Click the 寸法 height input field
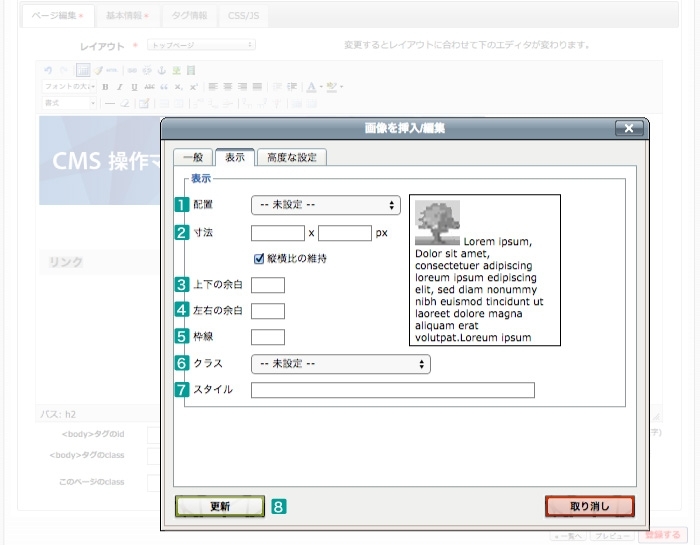The height and width of the screenshot is (545, 700). coord(345,233)
